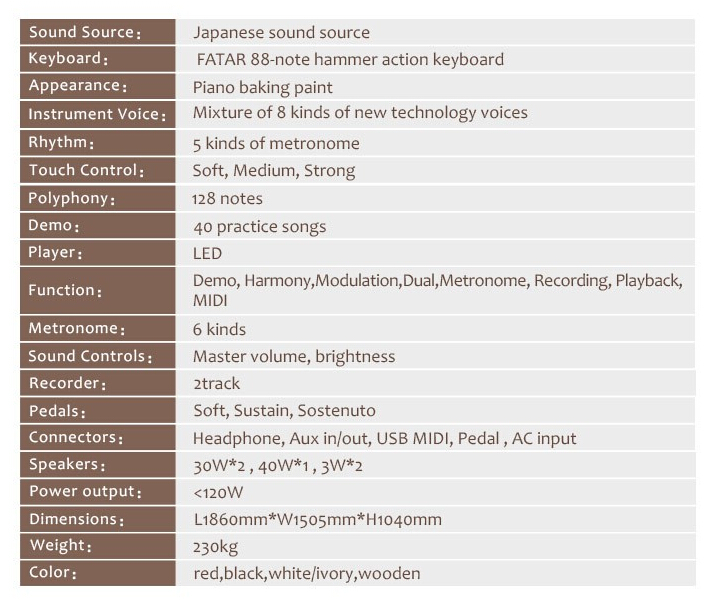Screen dimensions: 716x614
Task: Click the Piano baking paint value
Action: click(x=263, y=87)
